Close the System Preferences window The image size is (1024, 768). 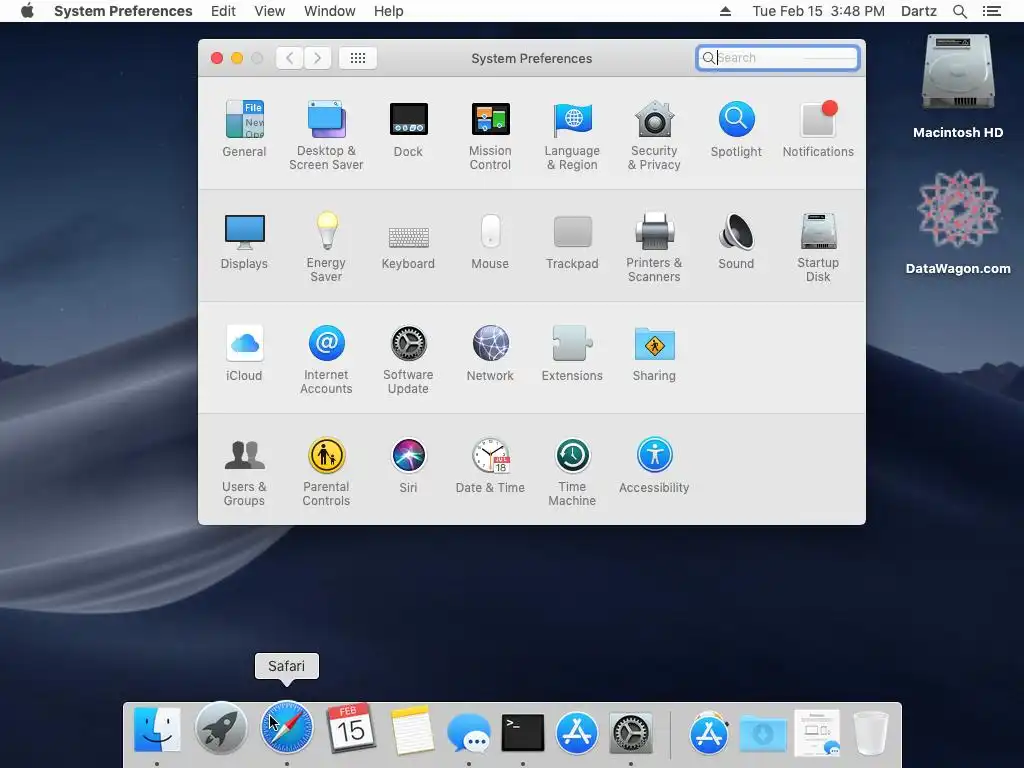pyautogui.click(x=217, y=58)
